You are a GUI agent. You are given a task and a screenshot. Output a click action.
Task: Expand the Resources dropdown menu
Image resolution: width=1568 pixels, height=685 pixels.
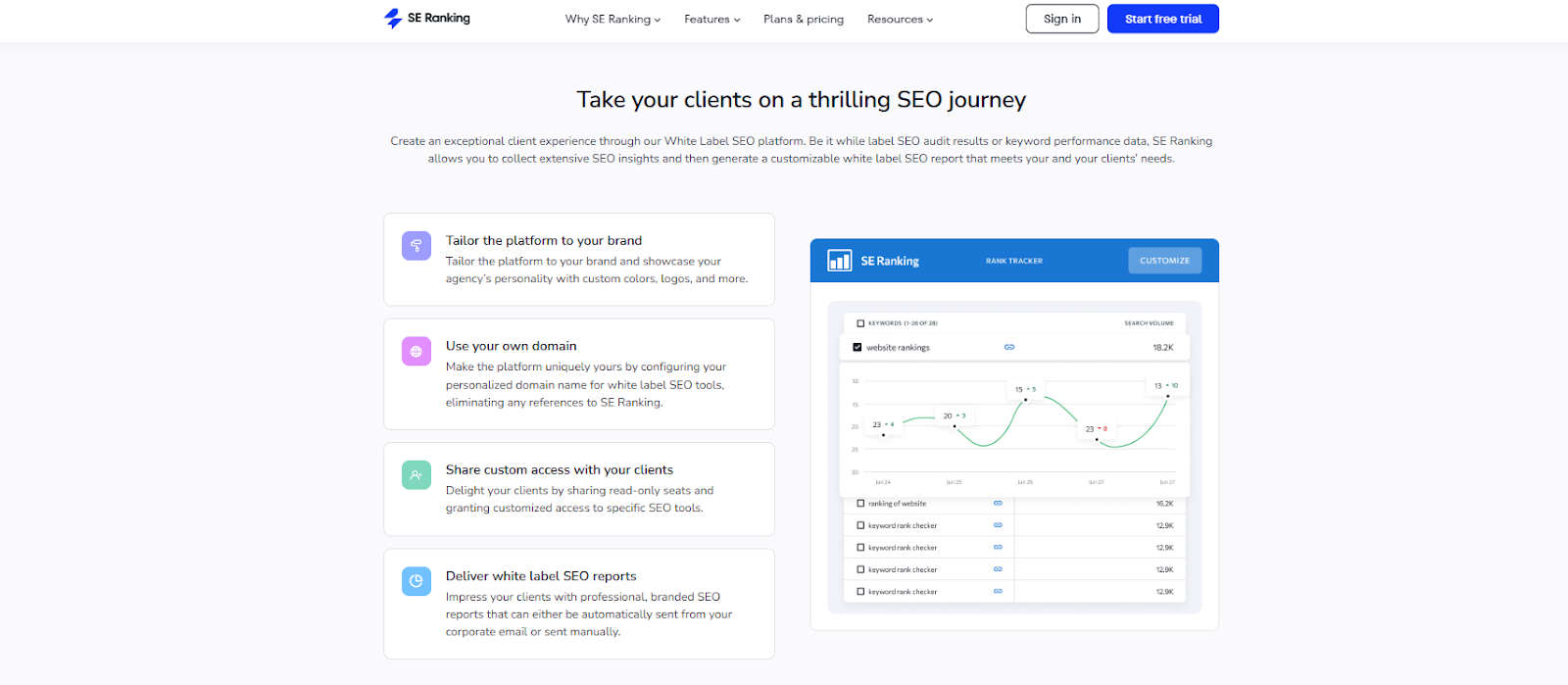coord(900,19)
